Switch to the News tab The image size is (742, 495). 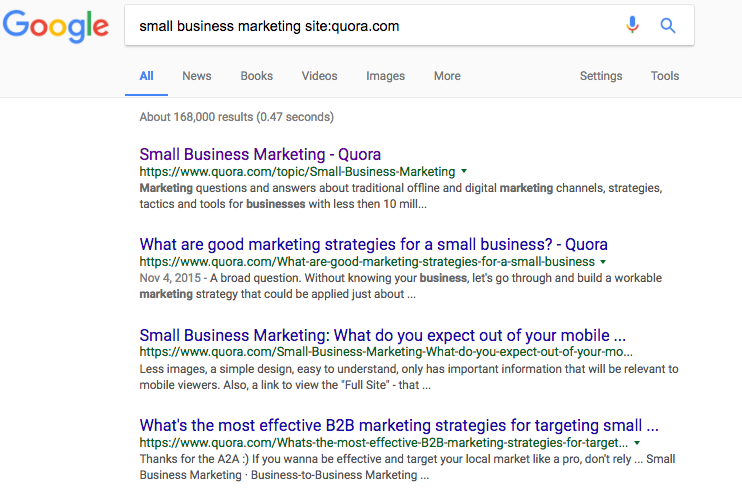pos(197,76)
